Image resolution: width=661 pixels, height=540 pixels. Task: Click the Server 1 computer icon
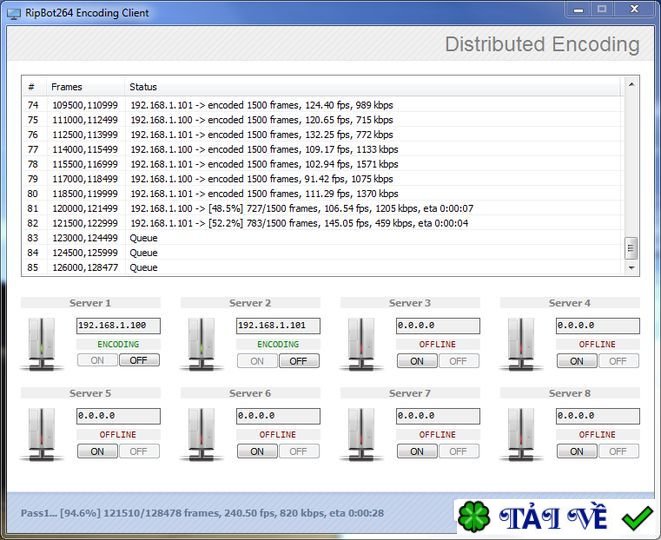[41, 344]
